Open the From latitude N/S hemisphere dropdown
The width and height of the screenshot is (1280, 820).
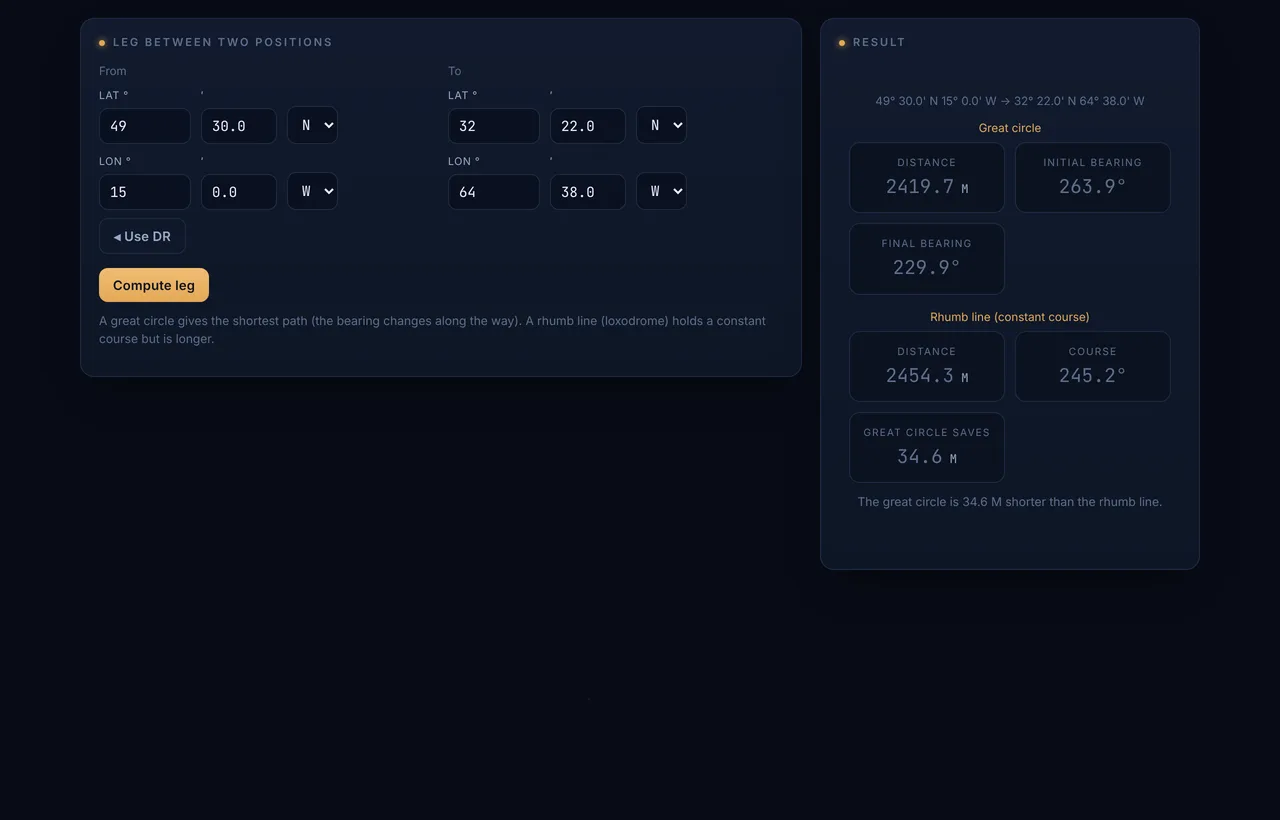pyautogui.click(x=312, y=125)
